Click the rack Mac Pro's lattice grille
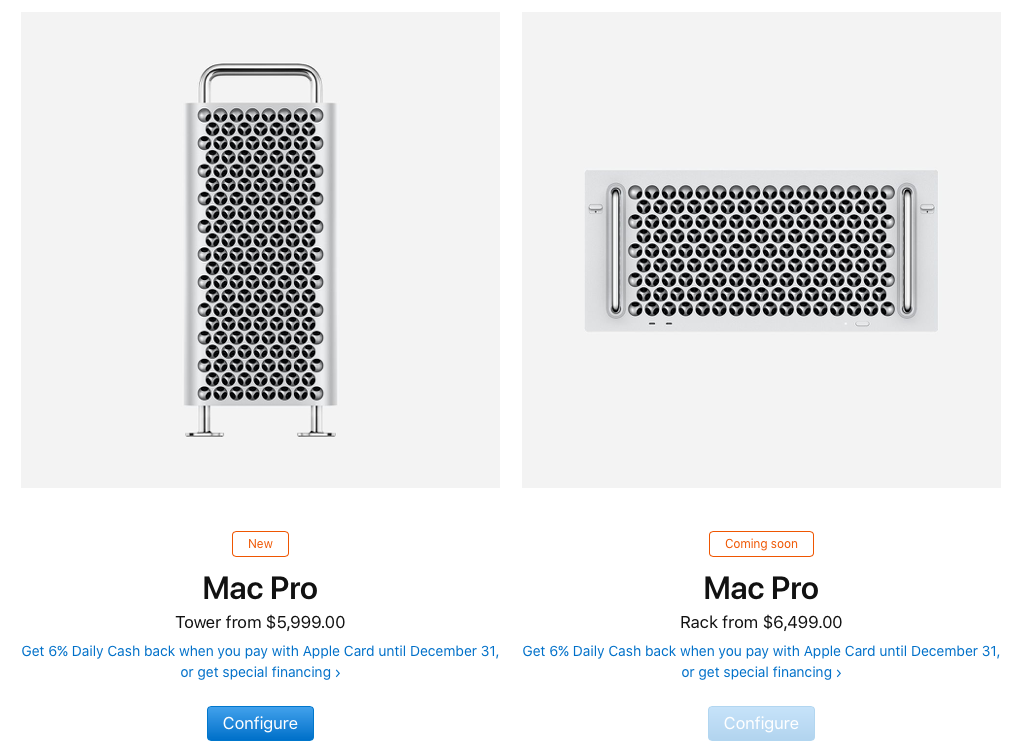 pyautogui.click(x=761, y=250)
